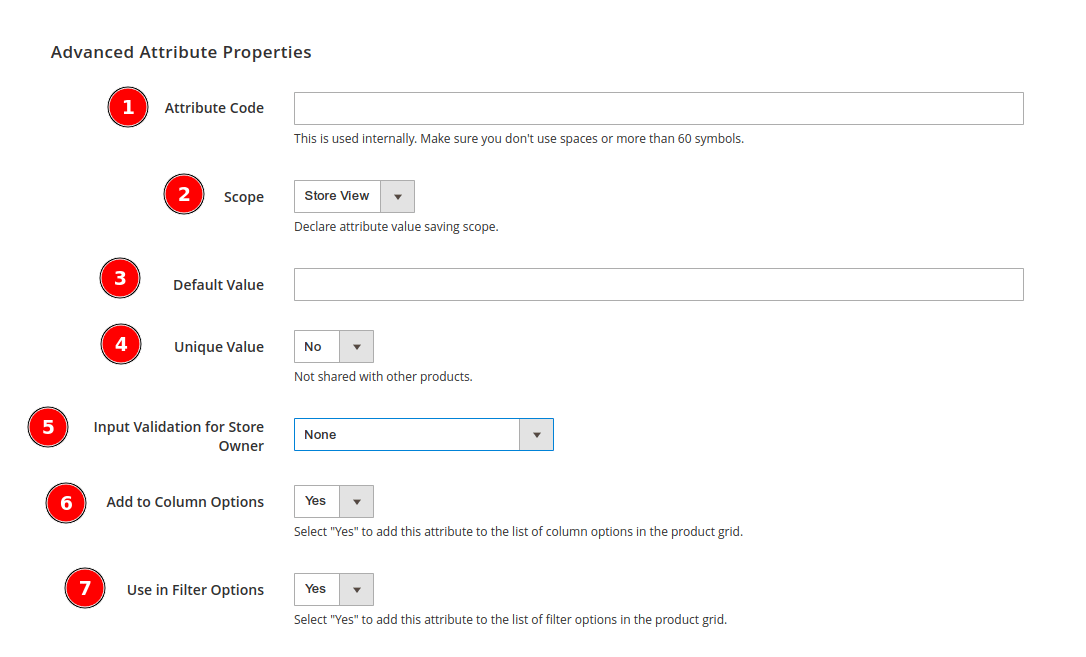
Task: Open the Scope dropdown showing Store View
Action: coord(354,197)
